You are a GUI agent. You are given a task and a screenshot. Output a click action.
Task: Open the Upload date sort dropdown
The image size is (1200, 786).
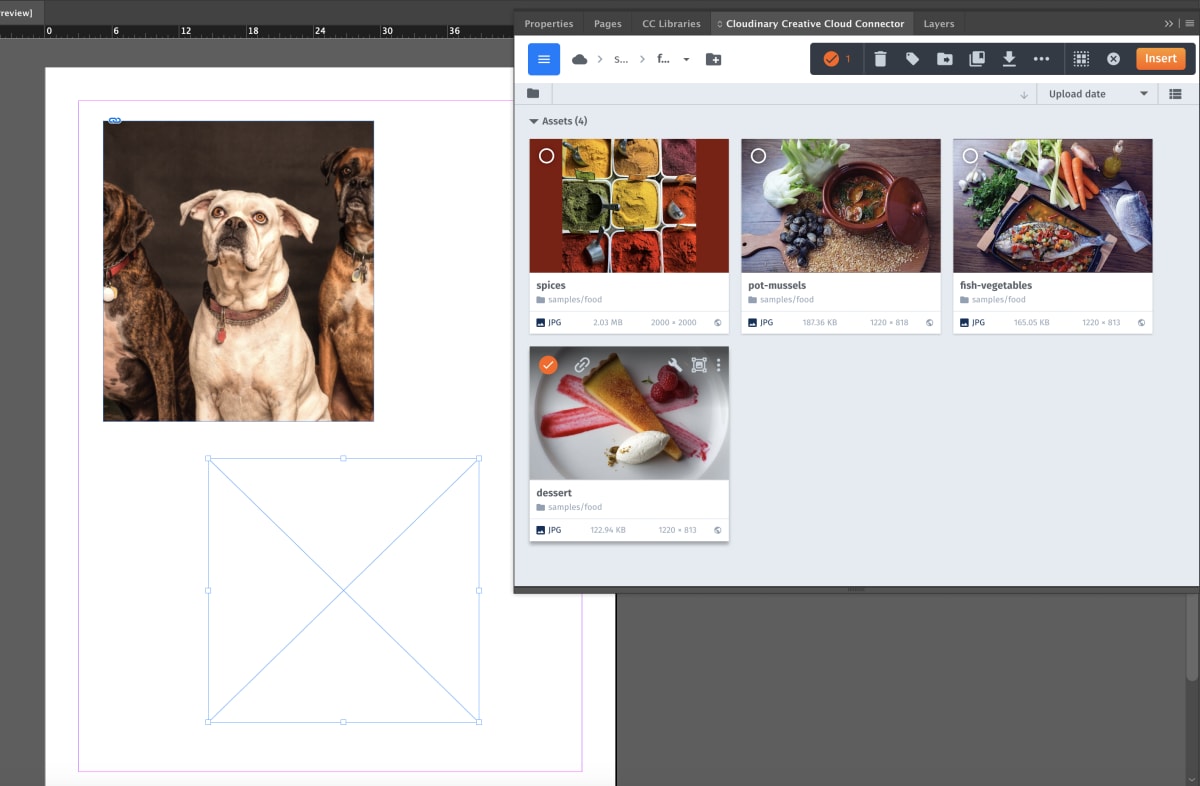tap(1097, 93)
